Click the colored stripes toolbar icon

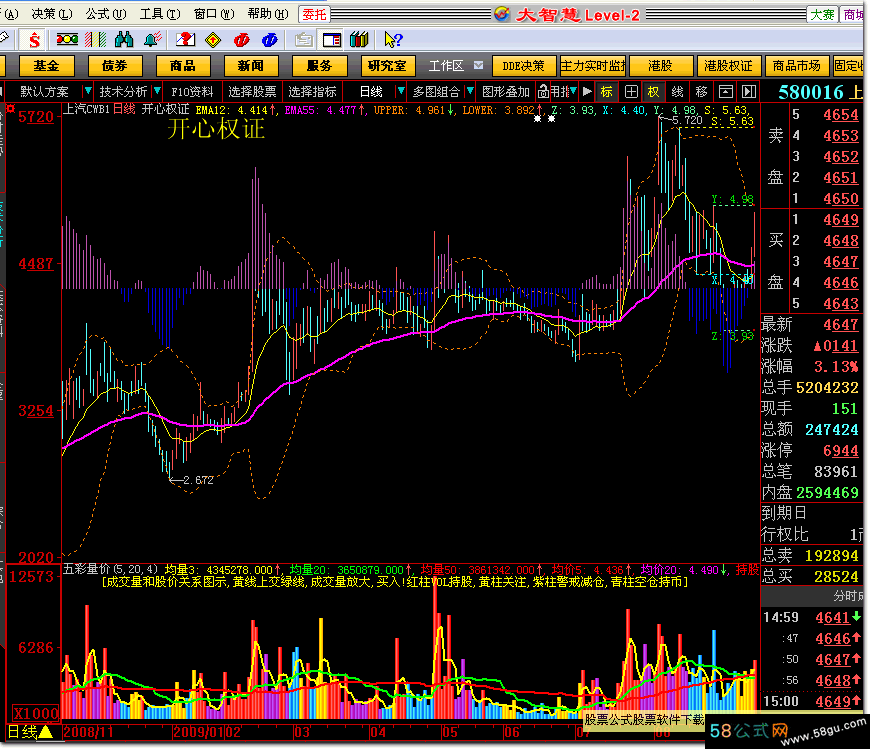click(x=95, y=39)
